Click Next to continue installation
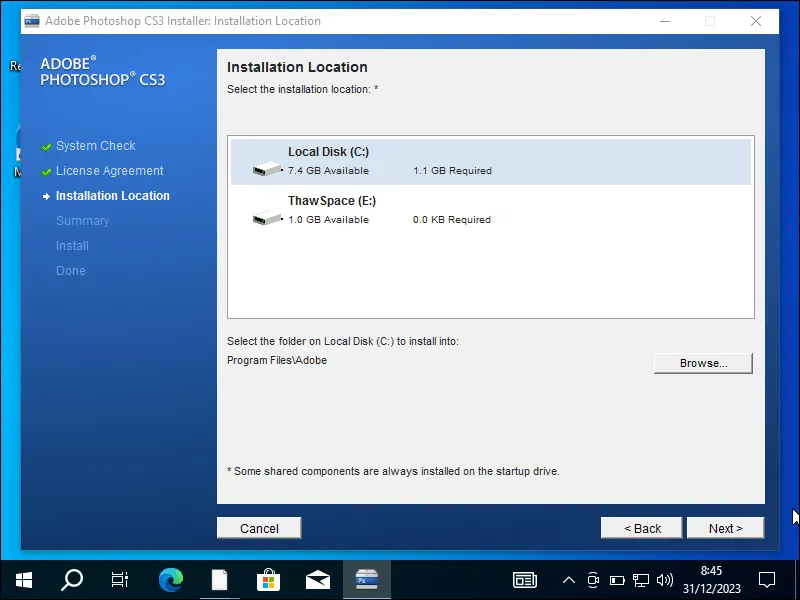This screenshot has width=800, height=600. [x=725, y=528]
